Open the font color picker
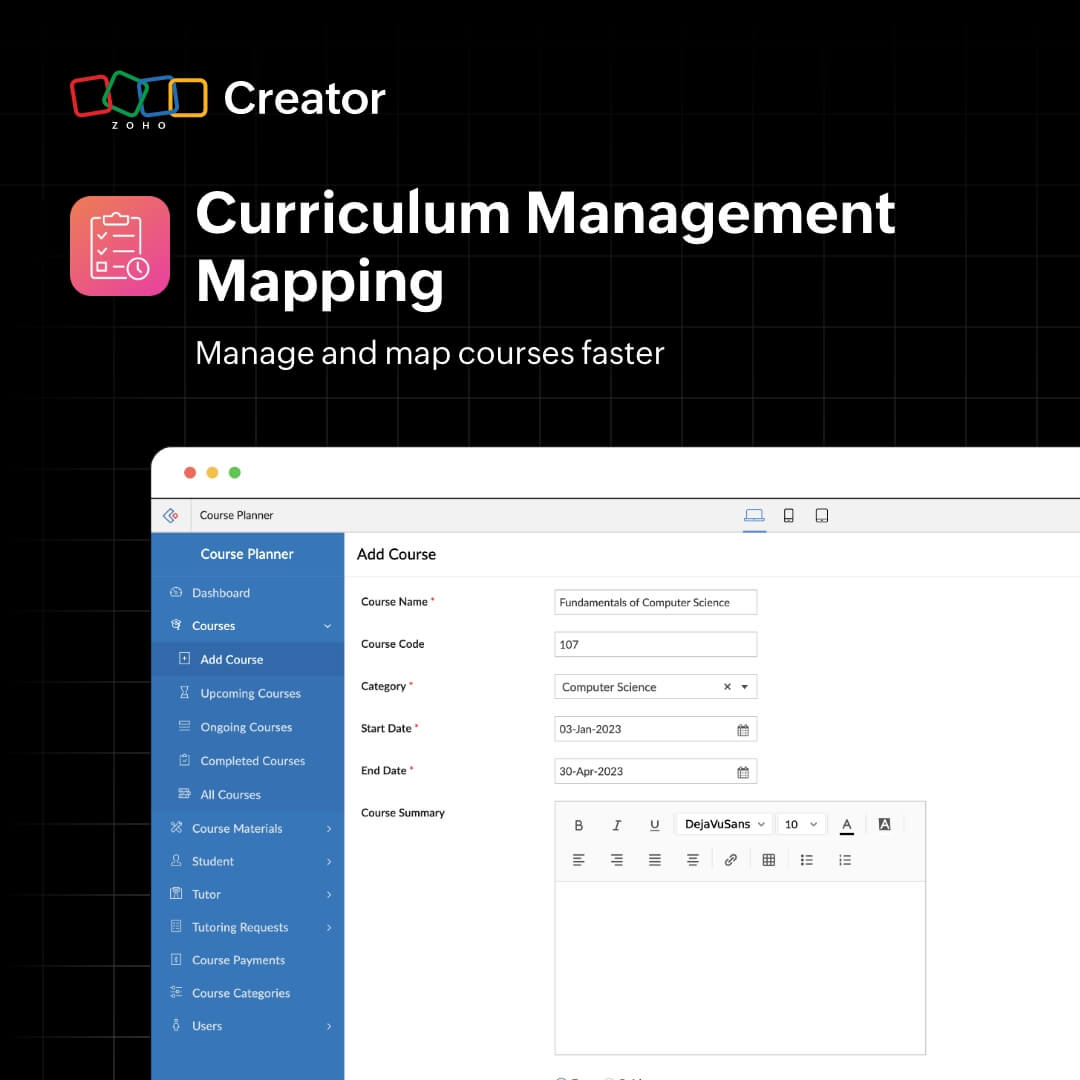This screenshot has height=1080, width=1080. pos(846,824)
